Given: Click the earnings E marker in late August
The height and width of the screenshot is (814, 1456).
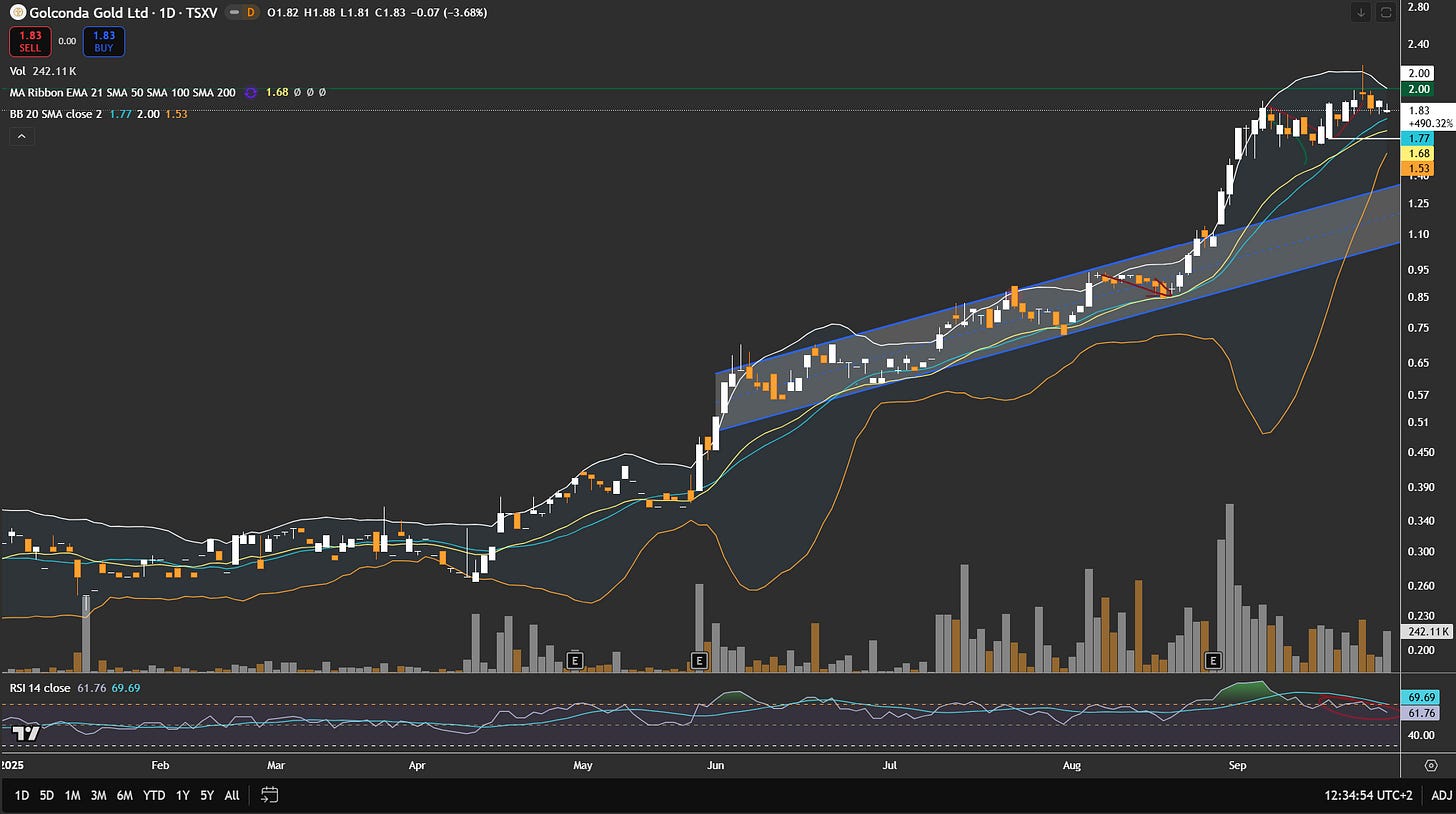Looking at the screenshot, I should point(1213,660).
